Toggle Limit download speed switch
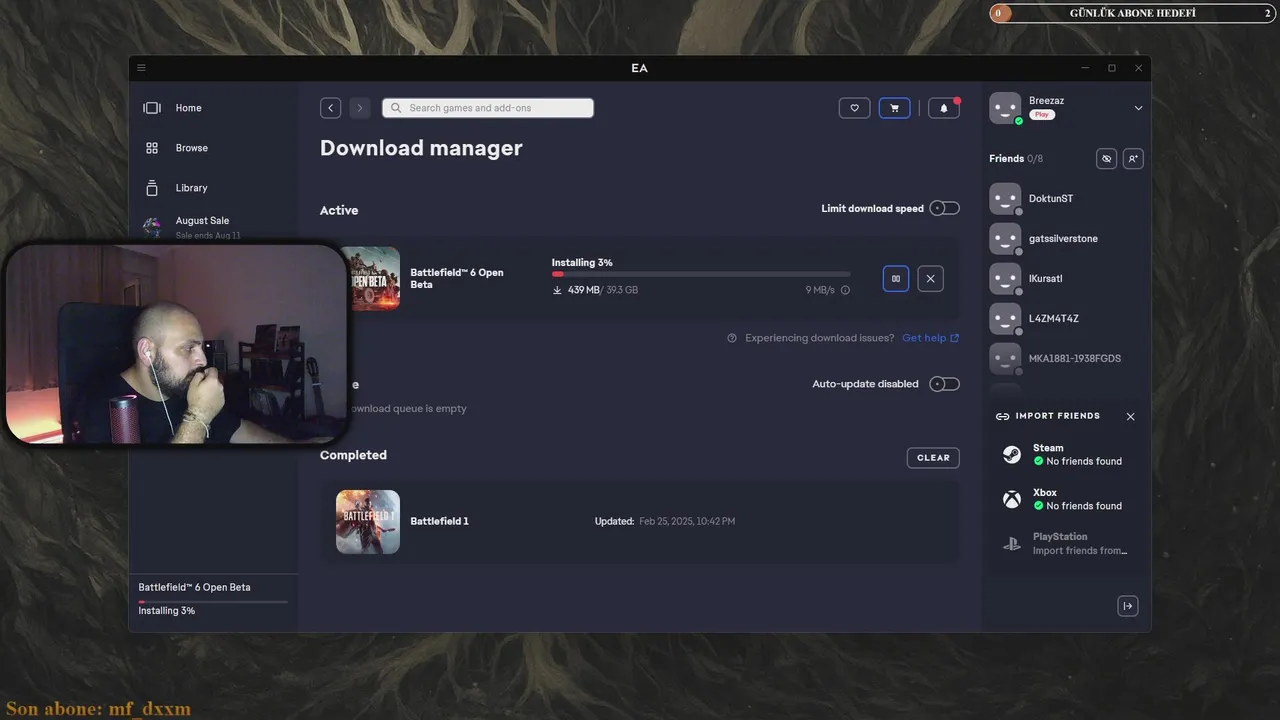 pyautogui.click(x=944, y=208)
